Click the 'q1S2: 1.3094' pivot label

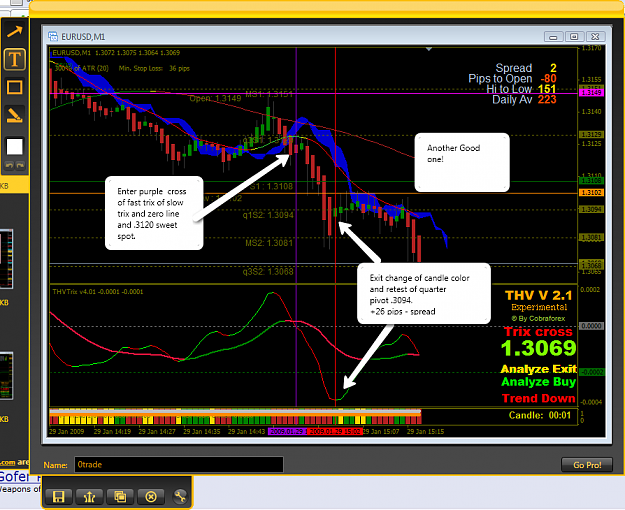click(268, 215)
